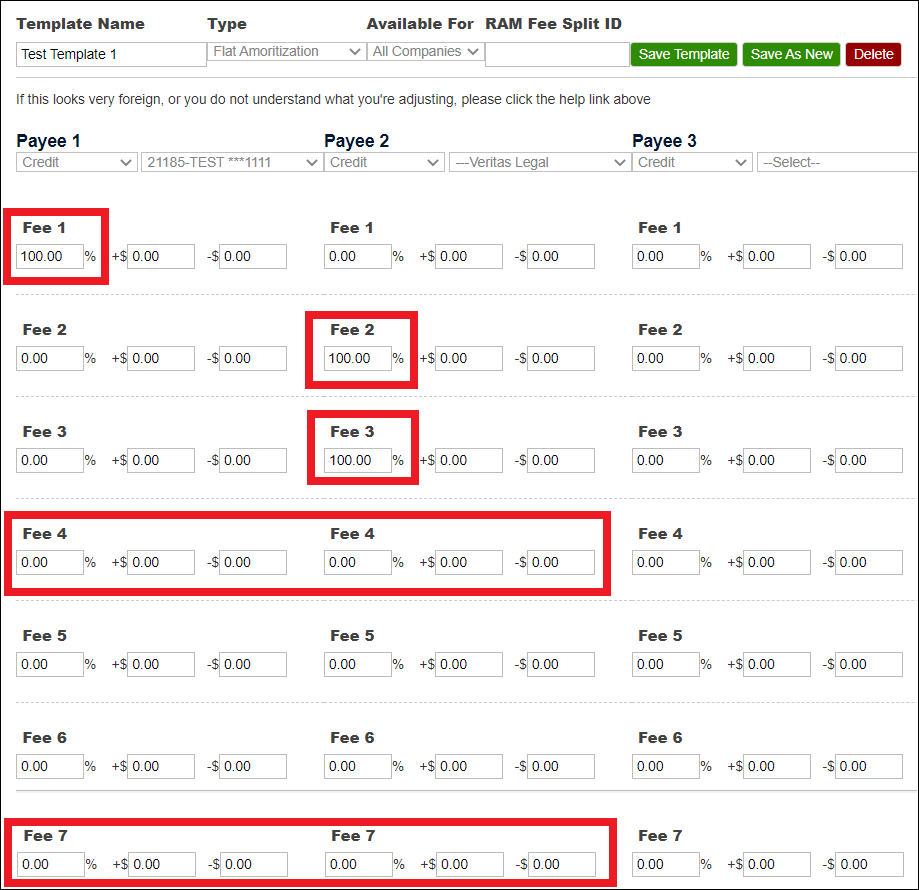Click the Template Name text field
Screen dimensions: 919x890
click(111, 55)
